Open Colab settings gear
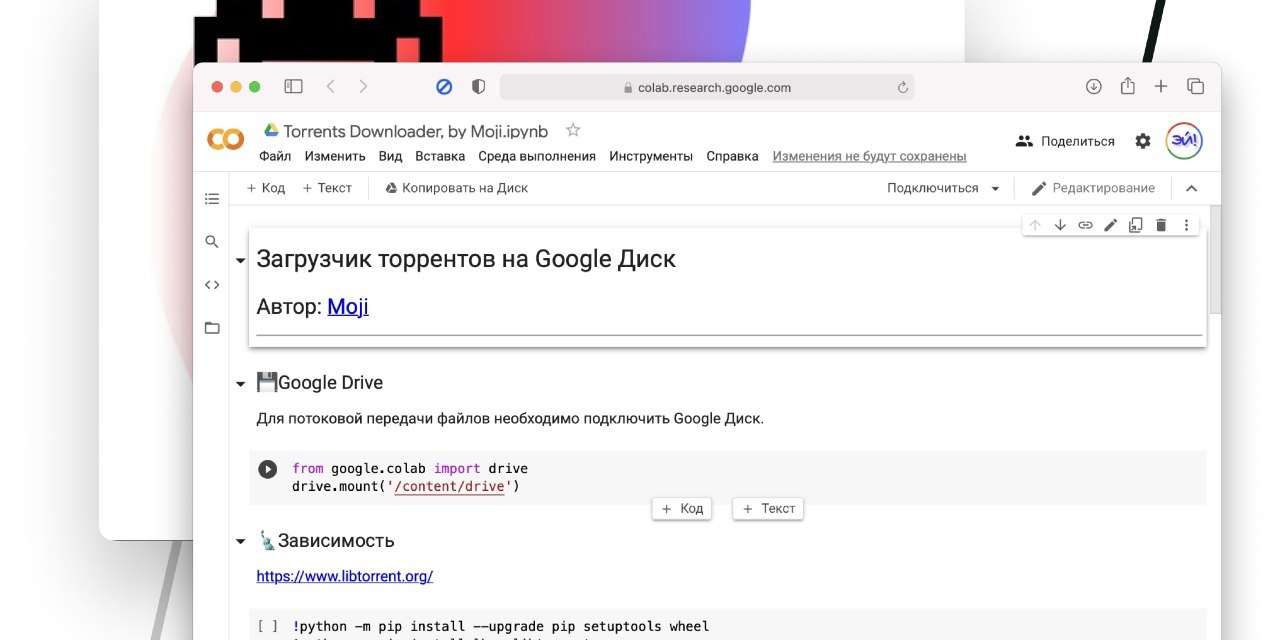The height and width of the screenshot is (640, 1280). (1143, 141)
